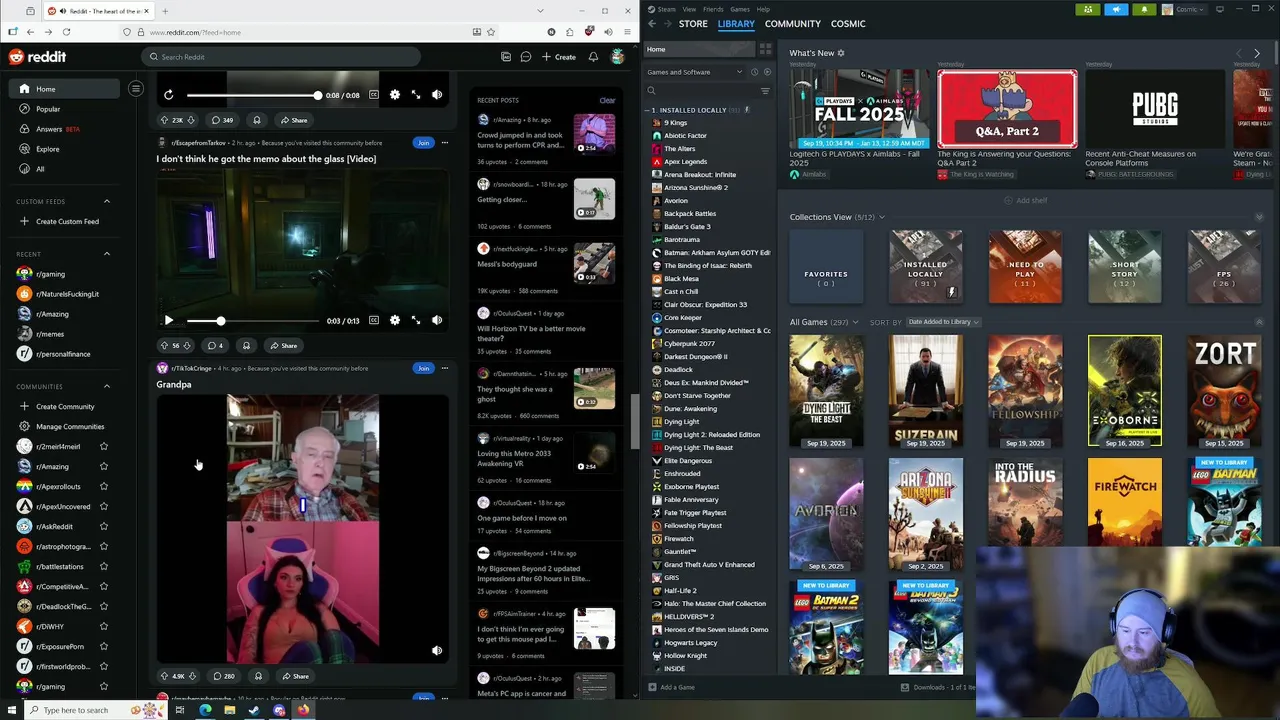Click Steam library recent clock icon
This screenshot has width=1280, height=720.
tap(755, 72)
